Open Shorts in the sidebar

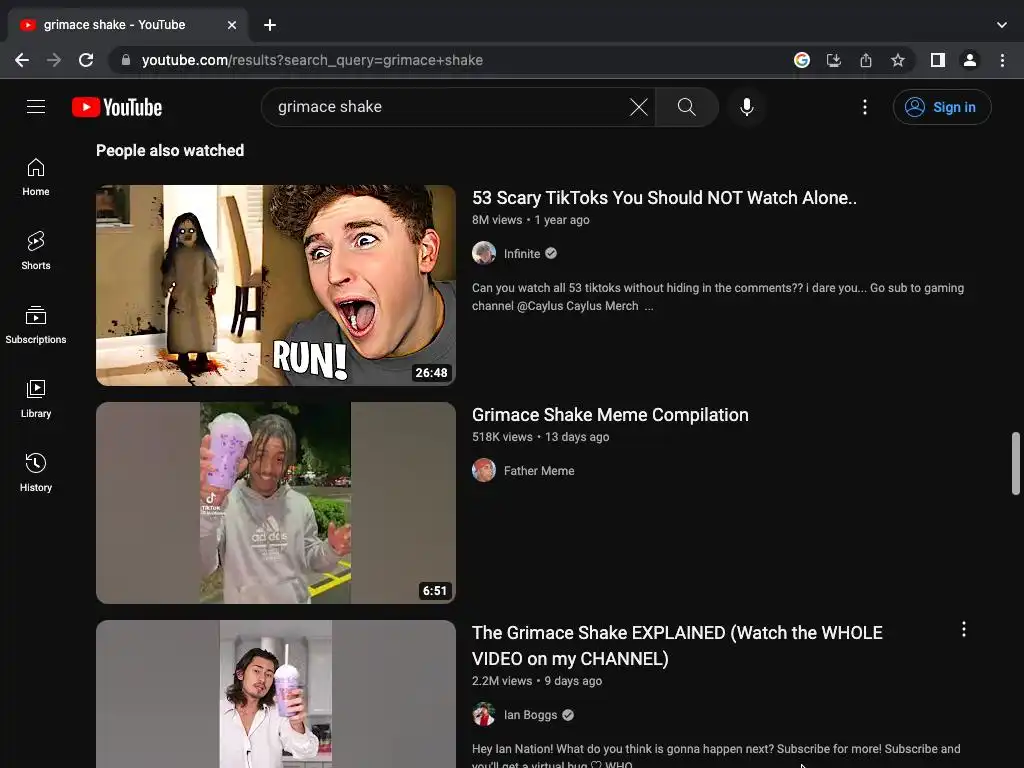(36, 251)
